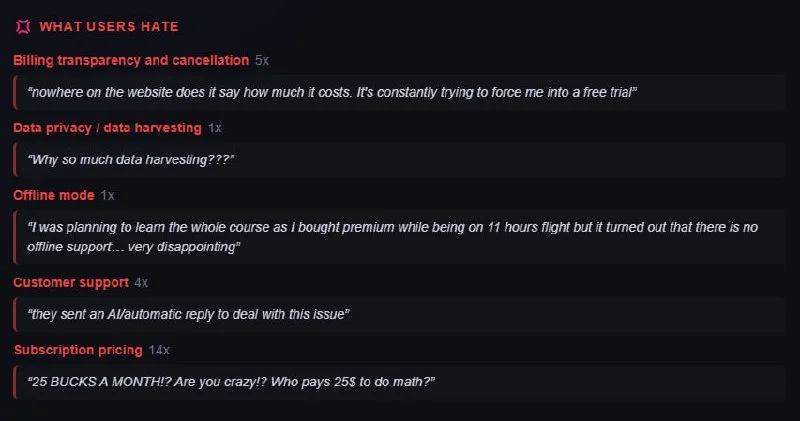This screenshot has height=421, width=800.
Task: Click the red left bar of the pricing quote
Action: (15, 382)
